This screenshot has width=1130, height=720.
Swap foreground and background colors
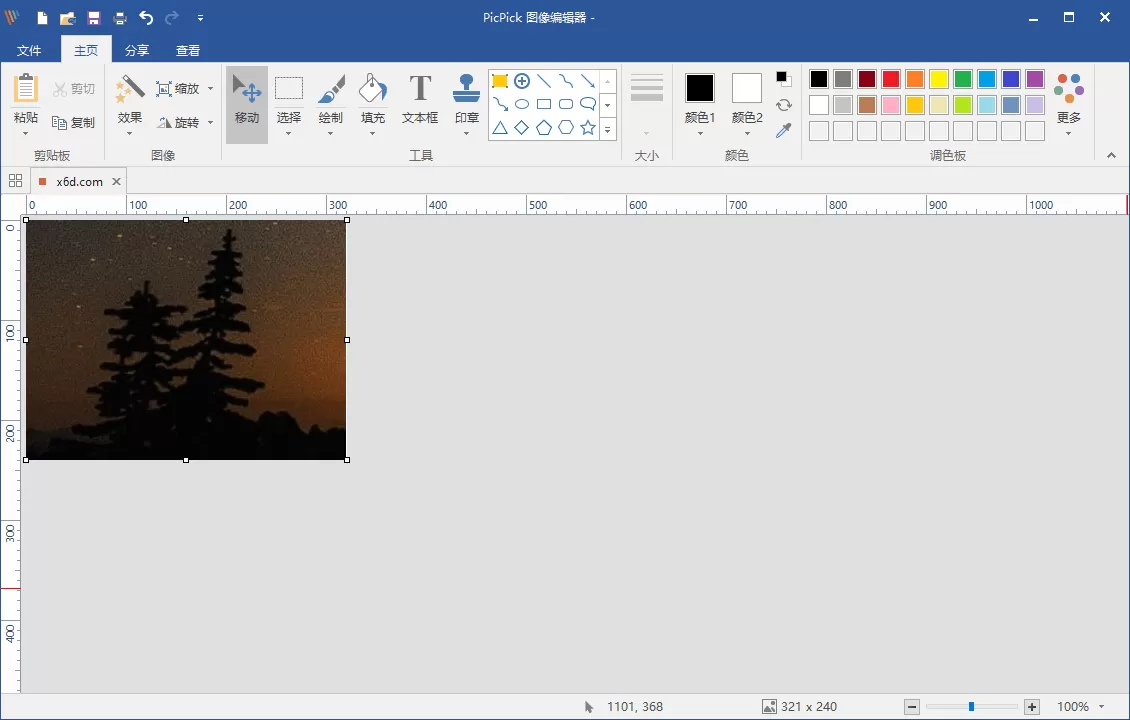click(x=784, y=105)
